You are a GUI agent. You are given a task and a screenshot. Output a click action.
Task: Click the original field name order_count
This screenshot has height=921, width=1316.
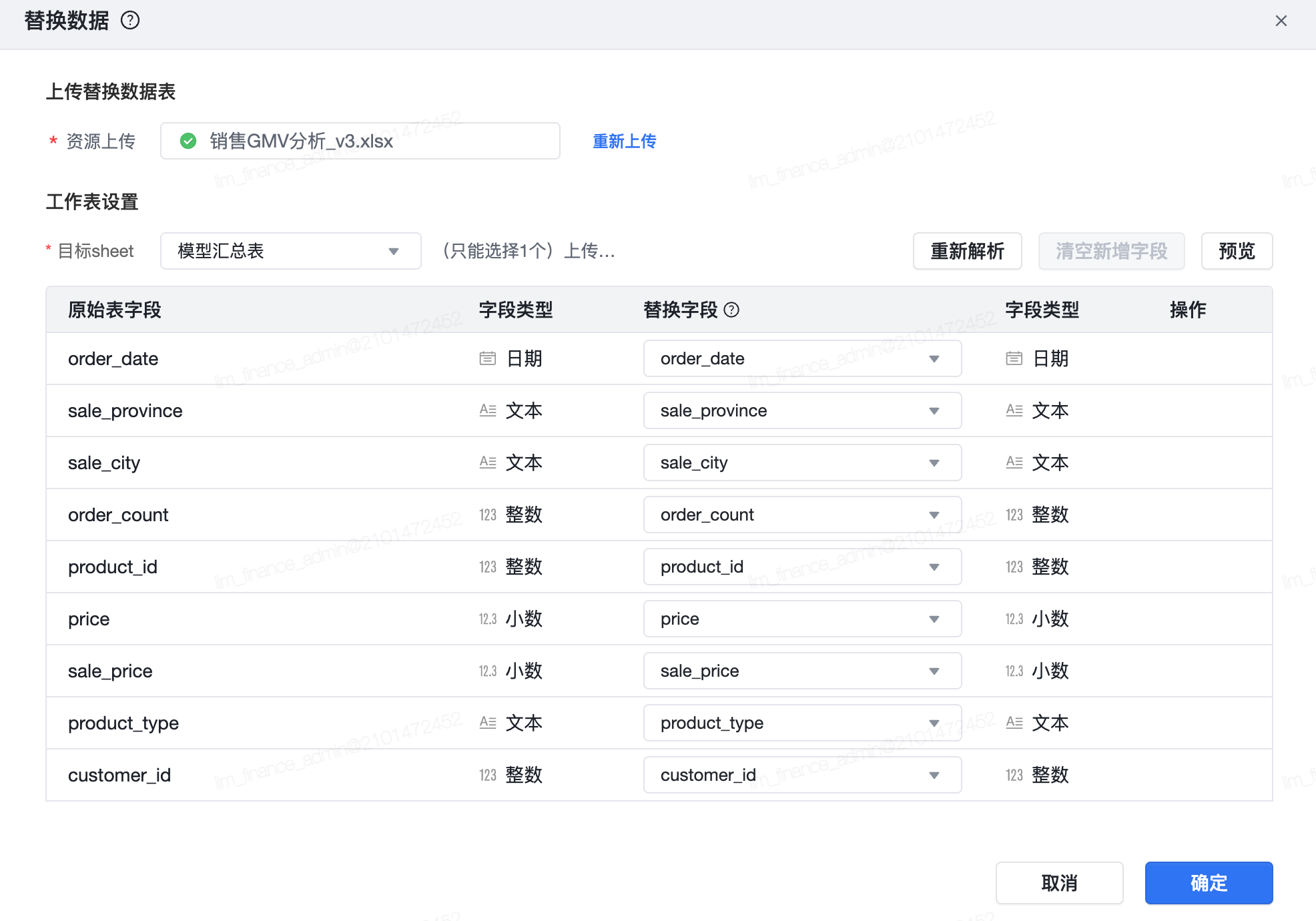[x=118, y=515]
